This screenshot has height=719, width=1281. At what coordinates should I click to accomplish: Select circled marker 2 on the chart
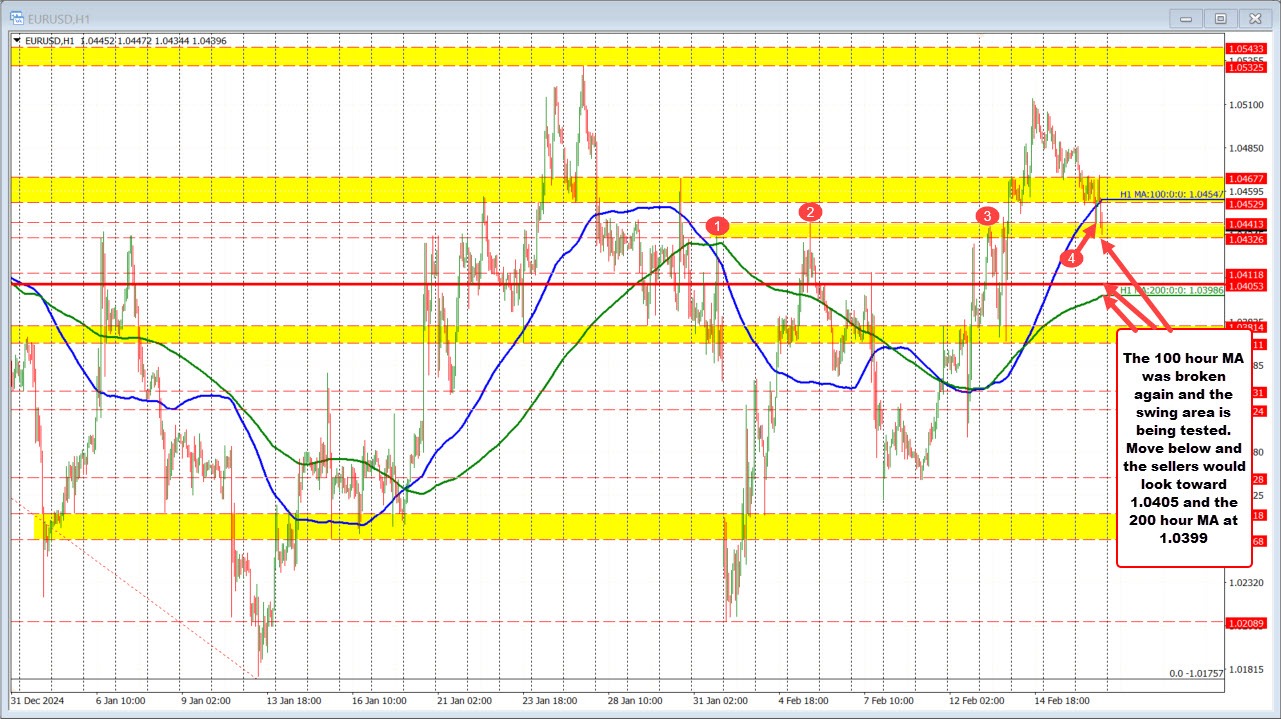[810, 211]
